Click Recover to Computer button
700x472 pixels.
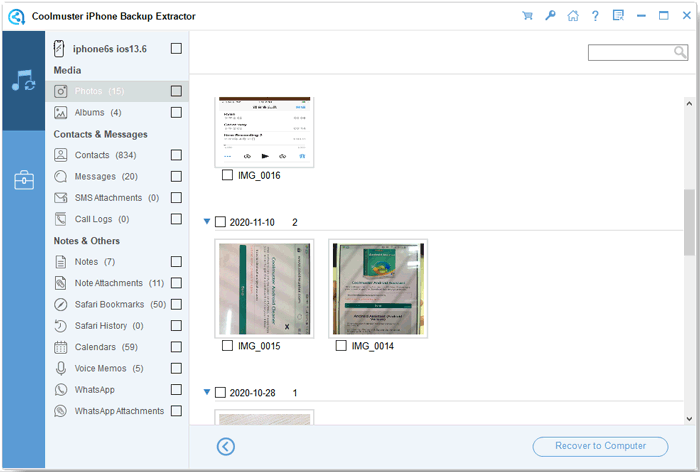point(600,446)
